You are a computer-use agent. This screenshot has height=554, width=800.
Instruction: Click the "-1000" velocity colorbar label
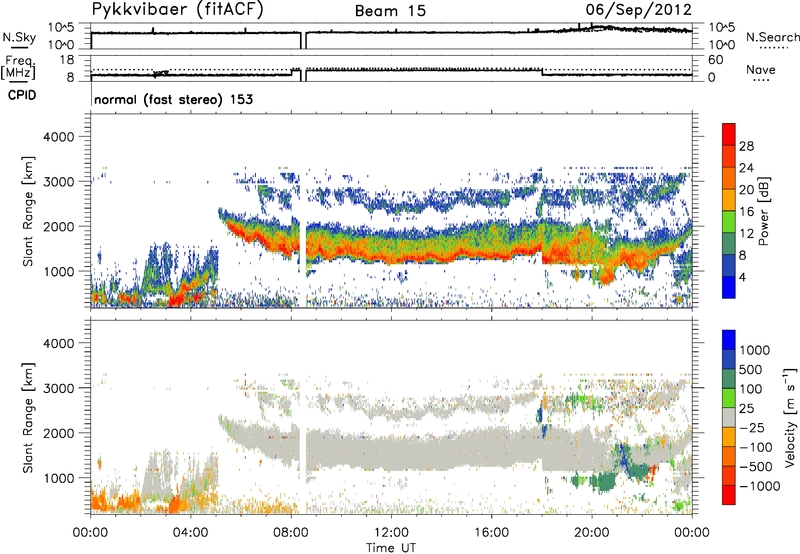759,486
